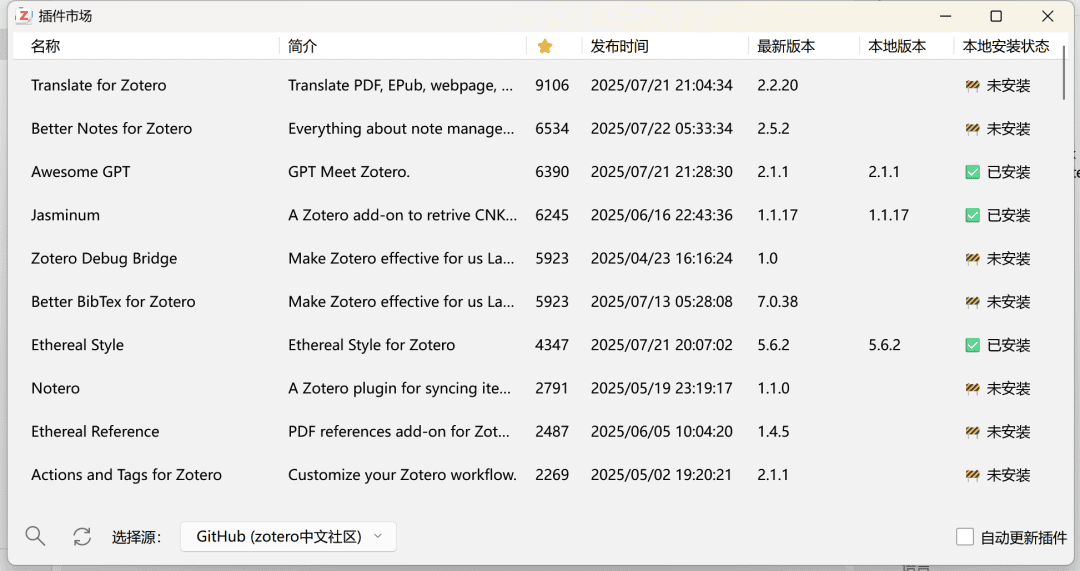1080x571 pixels.
Task: Sort by the 最新版本 column header
Action: click(786, 46)
